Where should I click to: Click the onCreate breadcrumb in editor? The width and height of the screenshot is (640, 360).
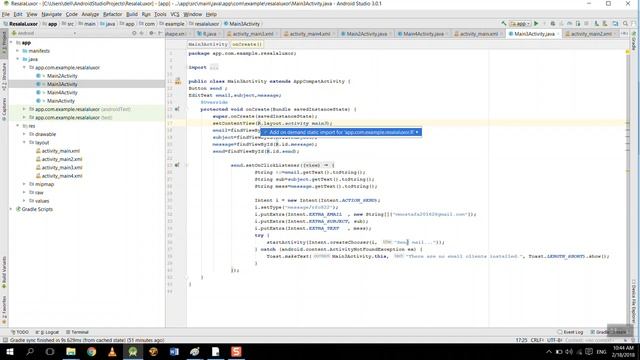pyautogui.click(x=247, y=44)
